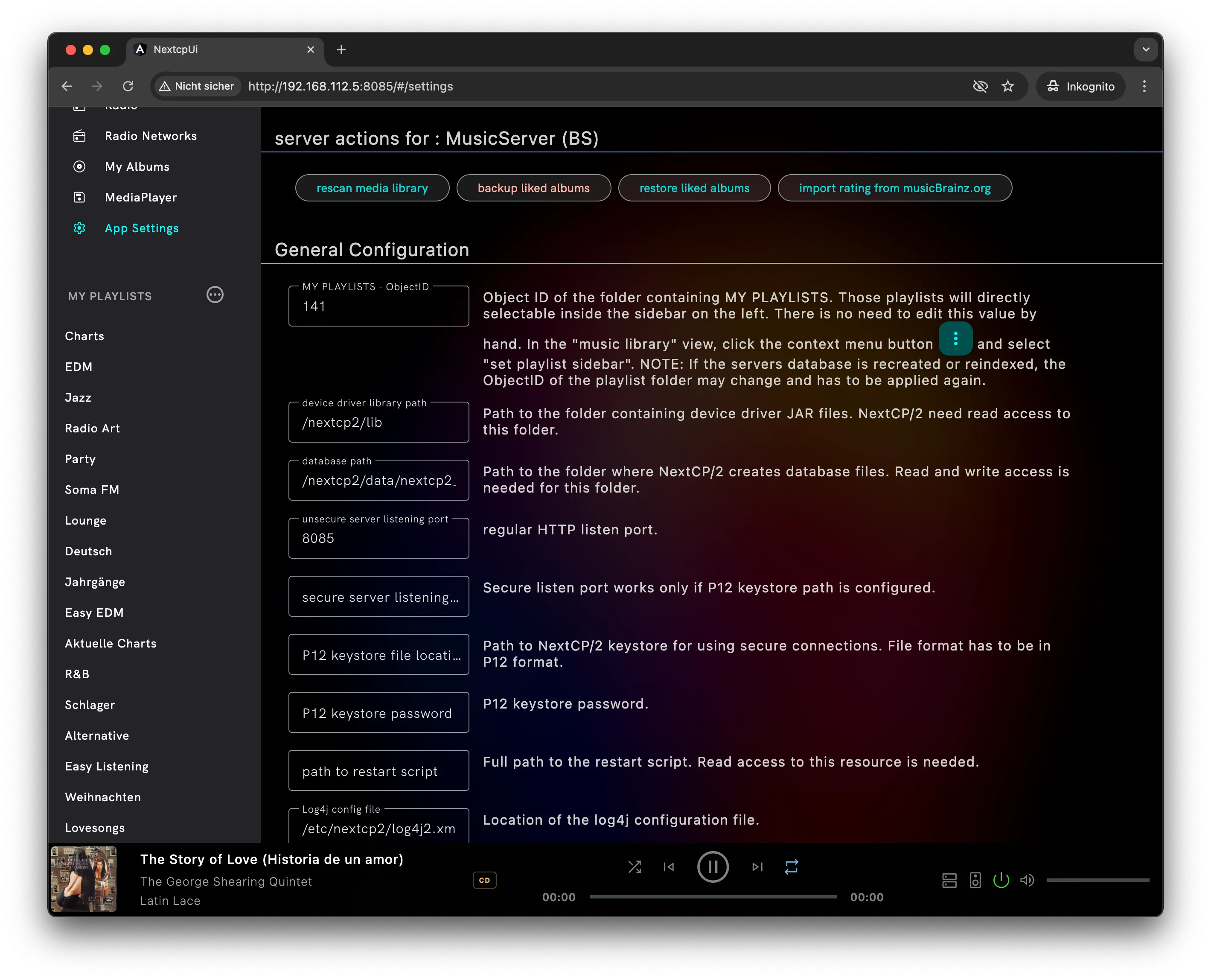Toggle repeat mode
Image resolution: width=1211 pixels, height=980 pixels.
pos(791,866)
